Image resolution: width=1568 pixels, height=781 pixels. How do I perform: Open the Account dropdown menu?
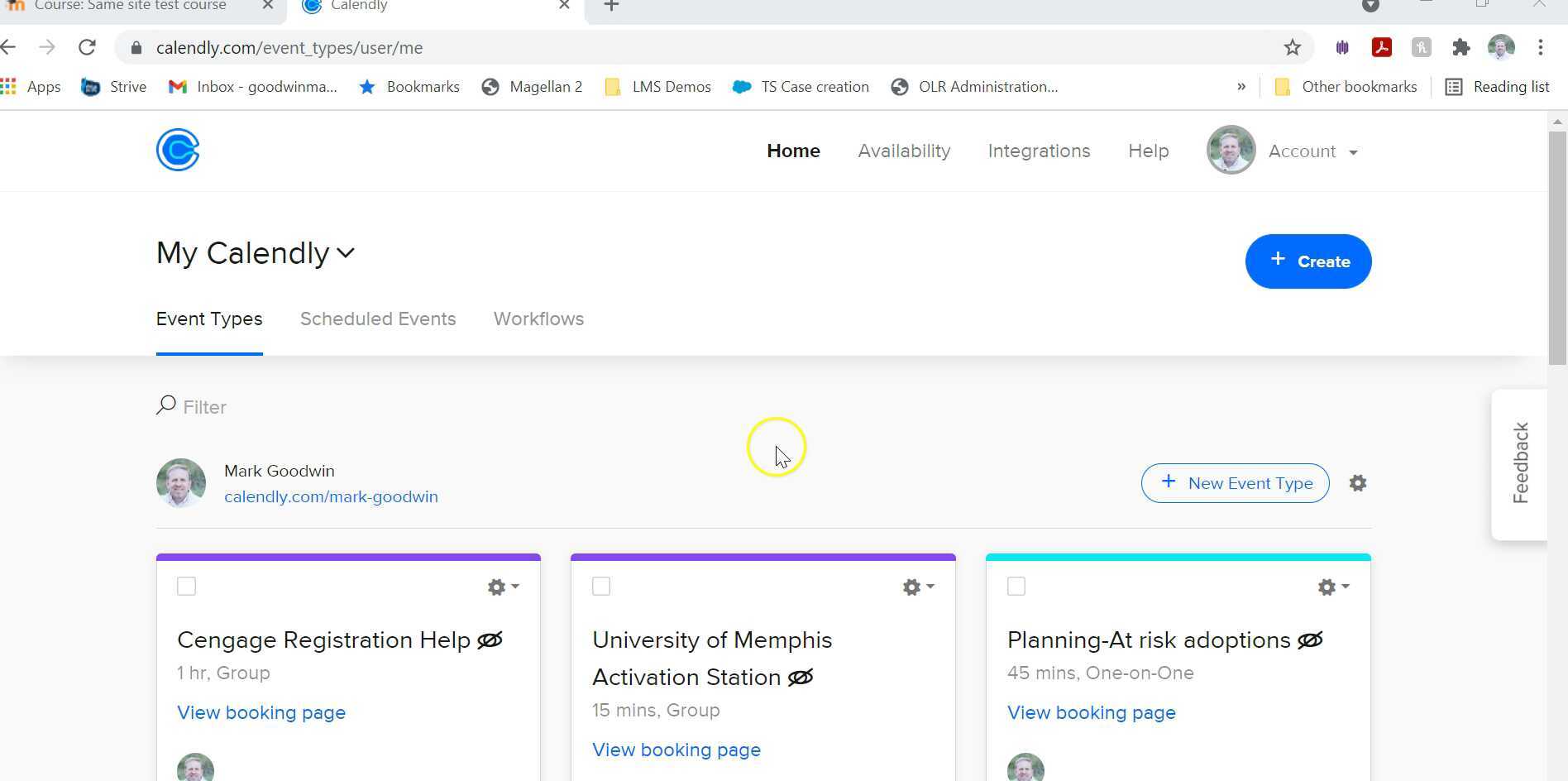(x=1313, y=151)
